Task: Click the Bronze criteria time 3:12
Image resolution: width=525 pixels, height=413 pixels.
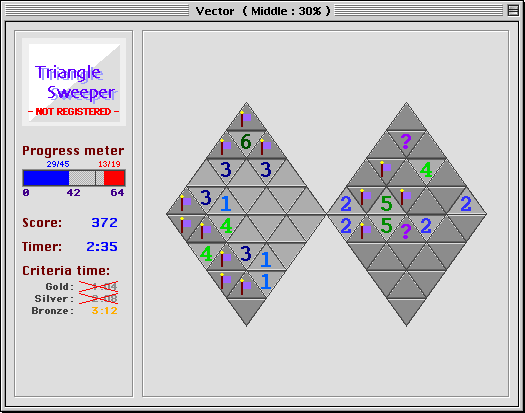Action: pyautogui.click(x=104, y=311)
